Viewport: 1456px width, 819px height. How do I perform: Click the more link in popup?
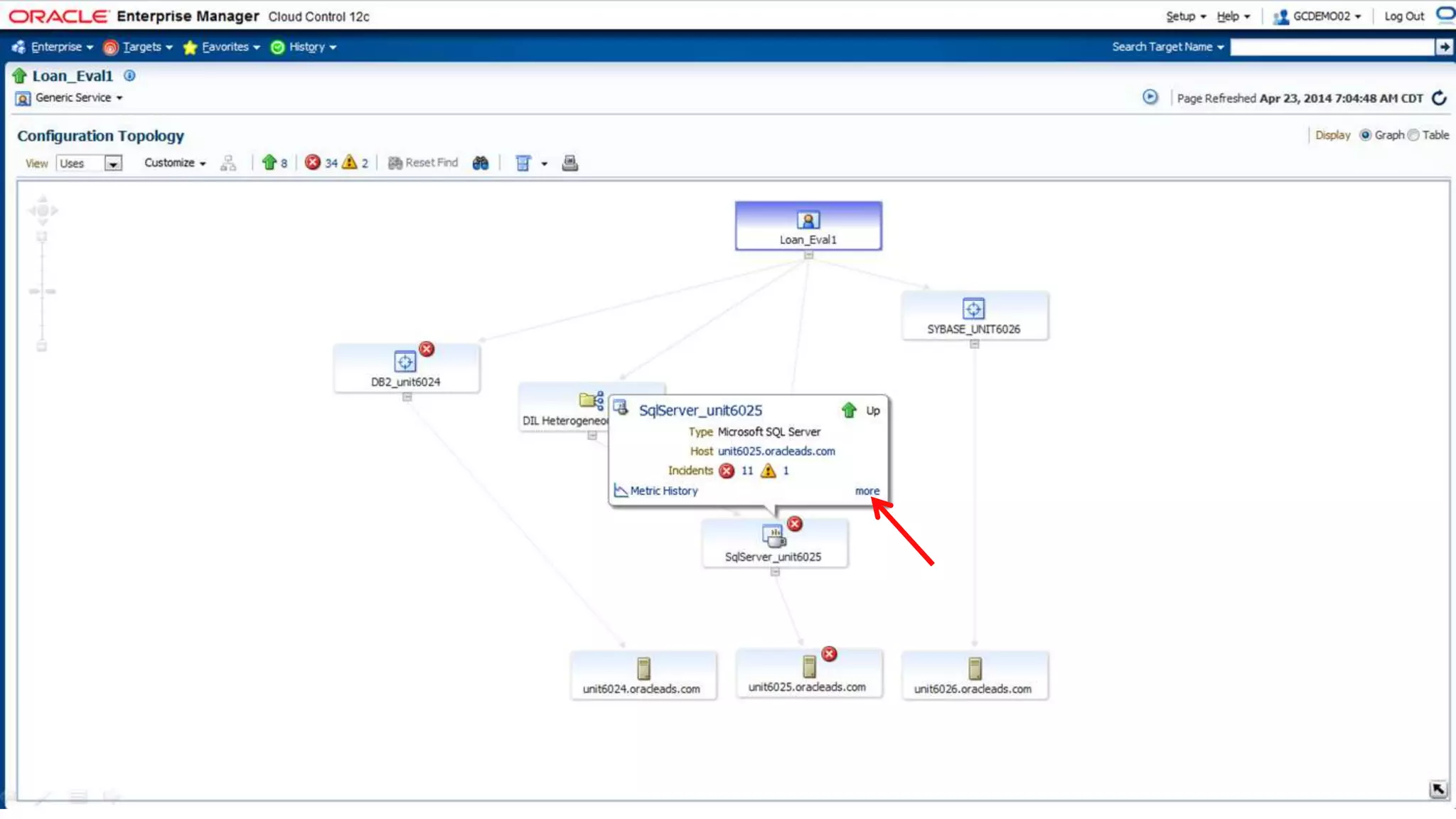pos(867,491)
